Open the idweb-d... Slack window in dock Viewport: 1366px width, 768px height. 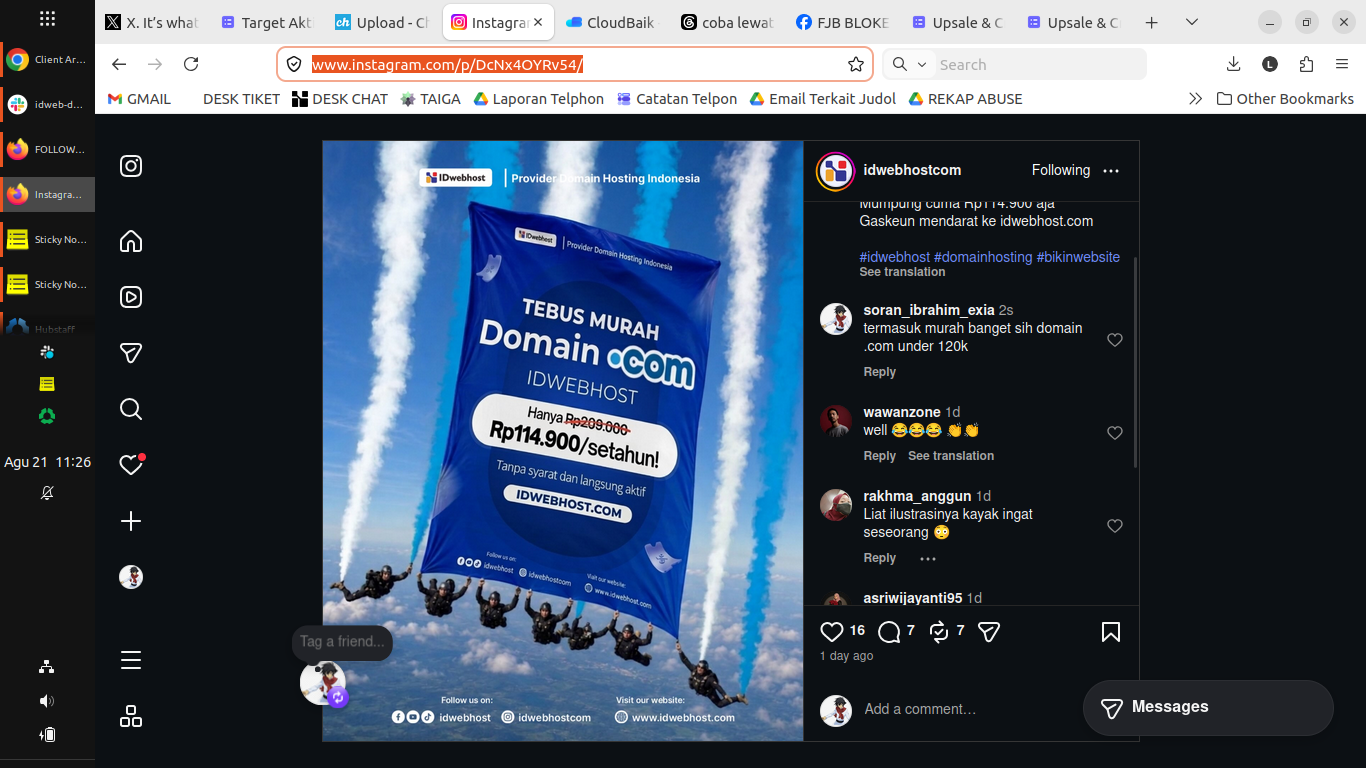coord(47,104)
